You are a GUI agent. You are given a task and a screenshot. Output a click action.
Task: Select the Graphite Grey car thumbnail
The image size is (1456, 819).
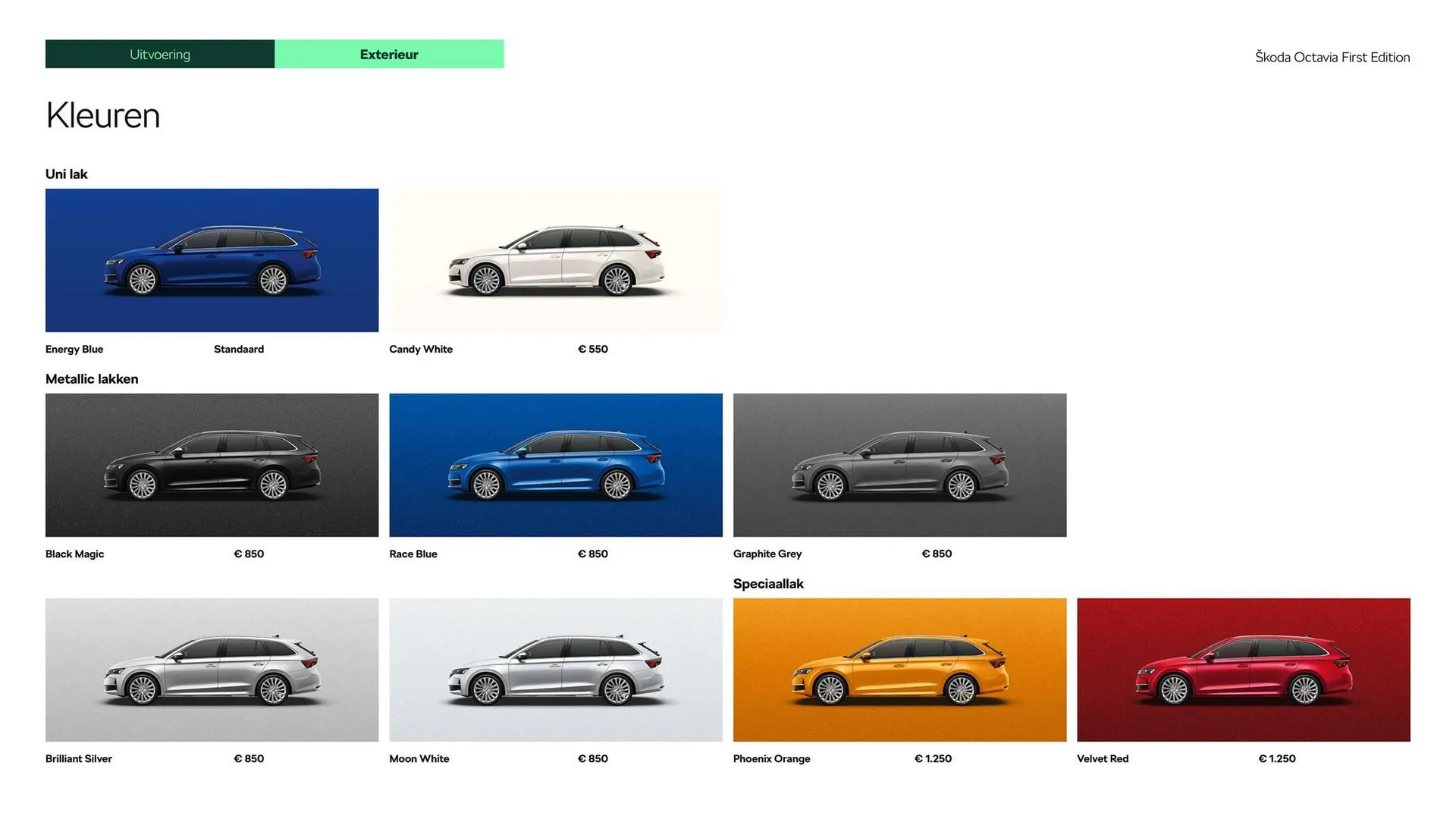tap(899, 465)
